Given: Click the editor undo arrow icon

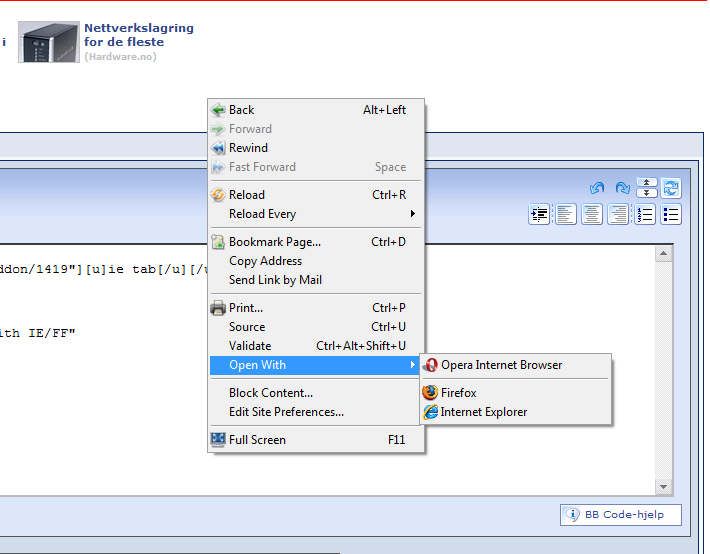Looking at the screenshot, I should (x=597, y=188).
